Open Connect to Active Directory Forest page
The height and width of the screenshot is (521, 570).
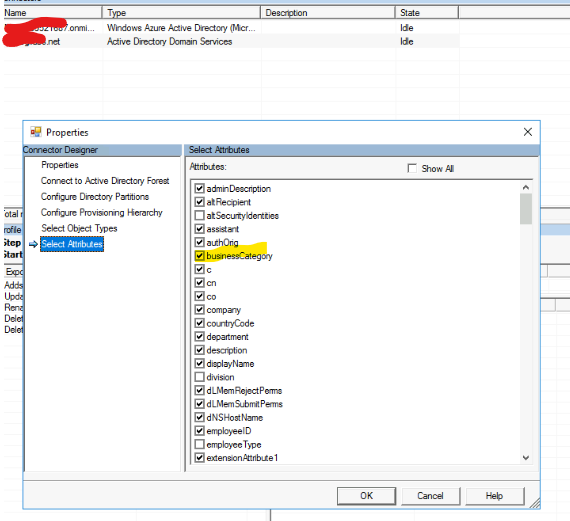(105, 181)
